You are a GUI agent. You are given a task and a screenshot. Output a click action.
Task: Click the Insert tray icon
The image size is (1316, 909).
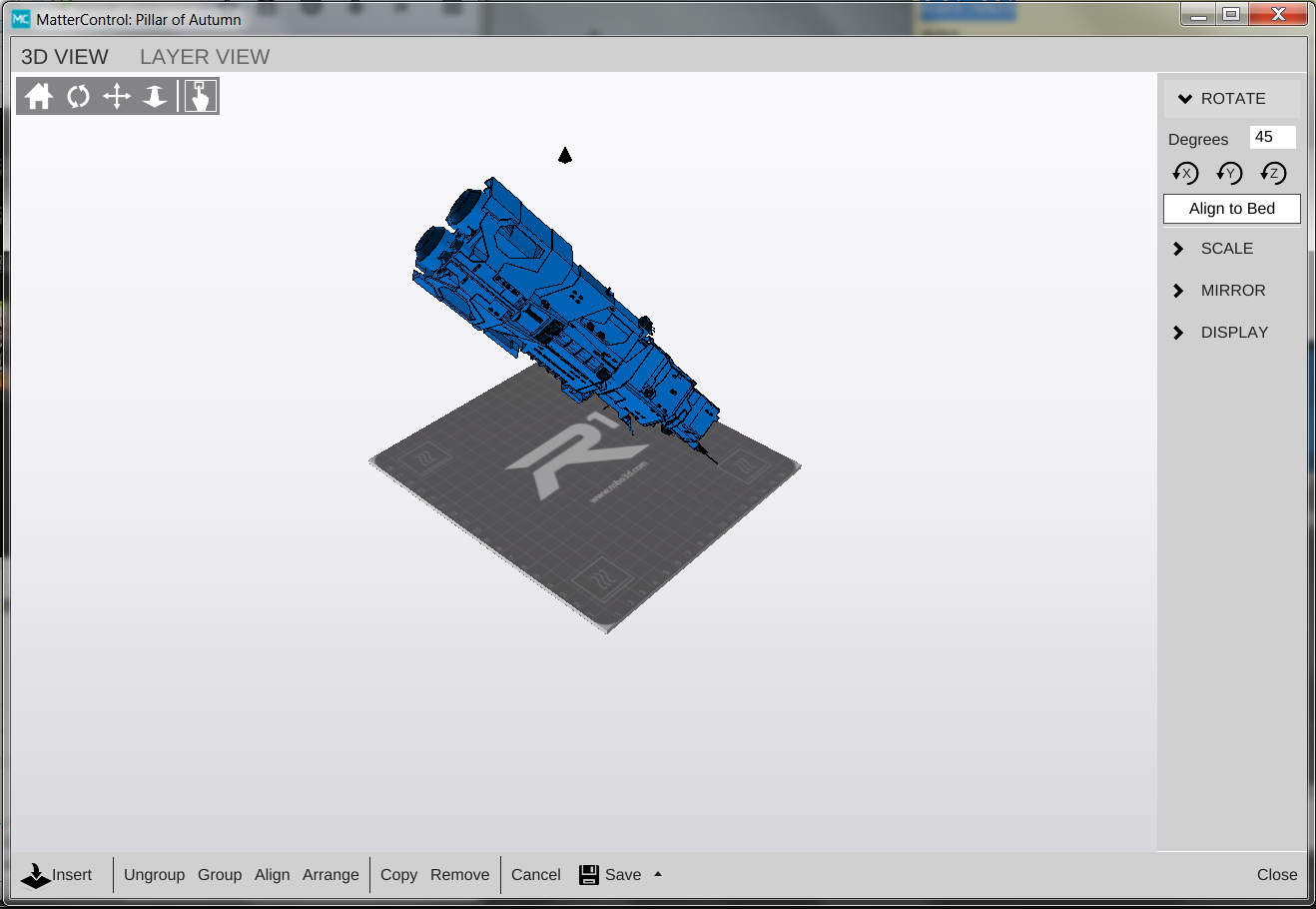pyautogui.click(x=35, y=876)
